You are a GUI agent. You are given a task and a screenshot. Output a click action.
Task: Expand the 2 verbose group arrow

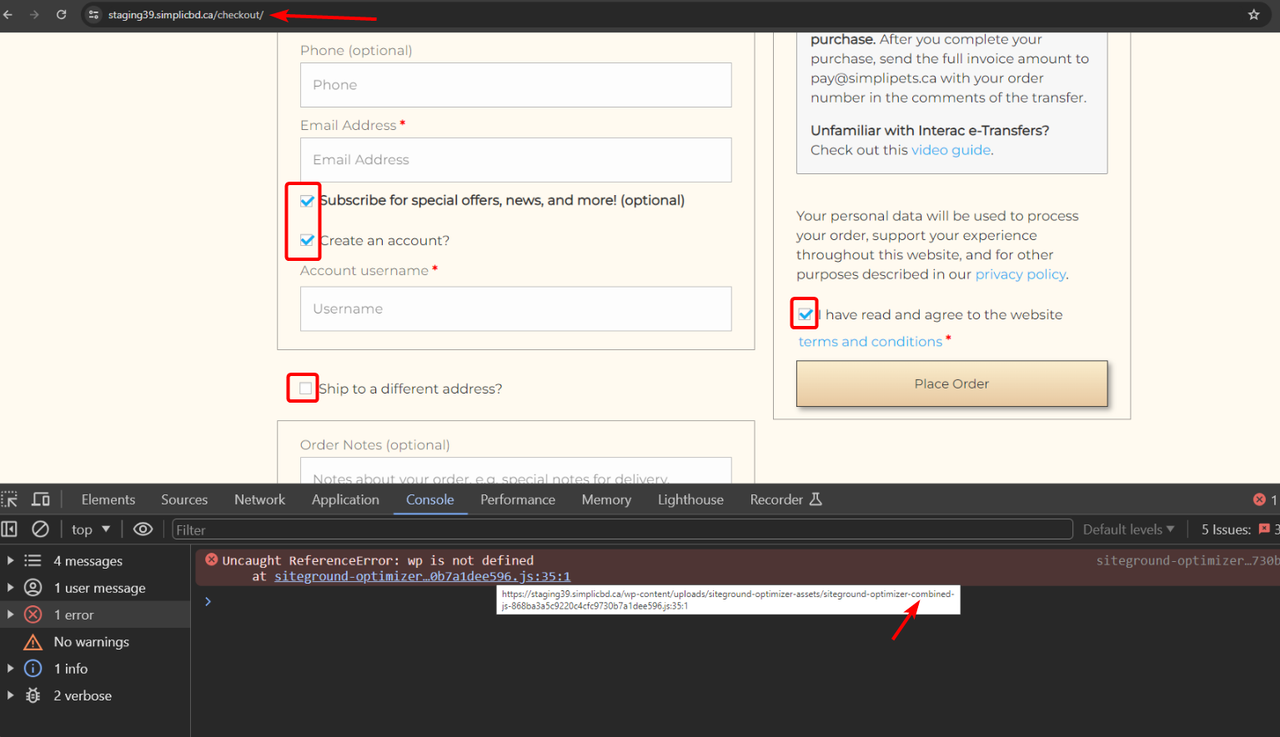(x=11, y=695)
